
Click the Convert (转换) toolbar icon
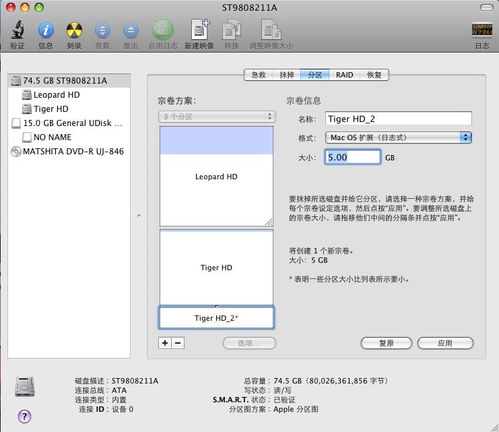231,30
